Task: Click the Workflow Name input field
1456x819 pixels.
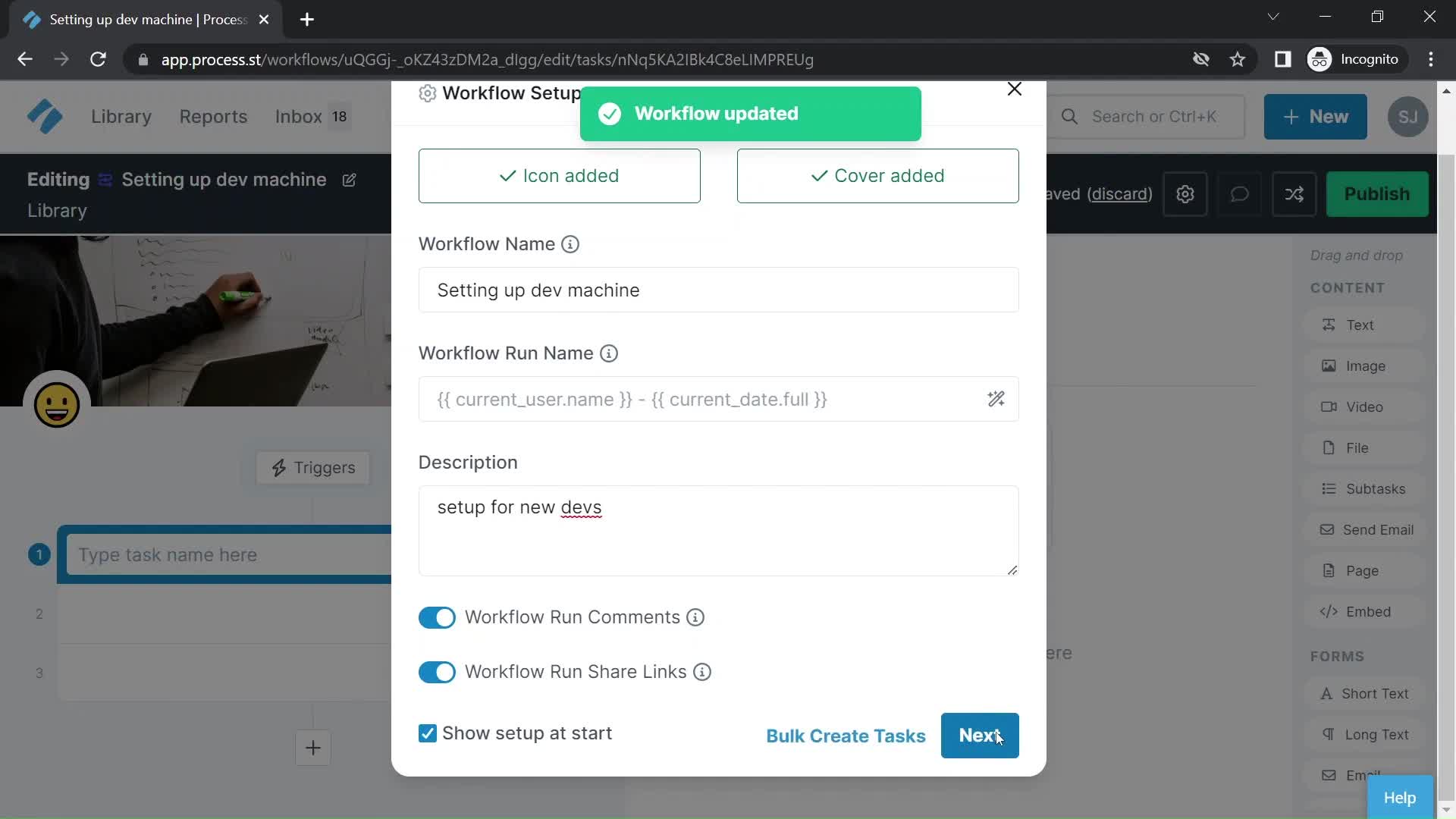Action: coord(718,290)
